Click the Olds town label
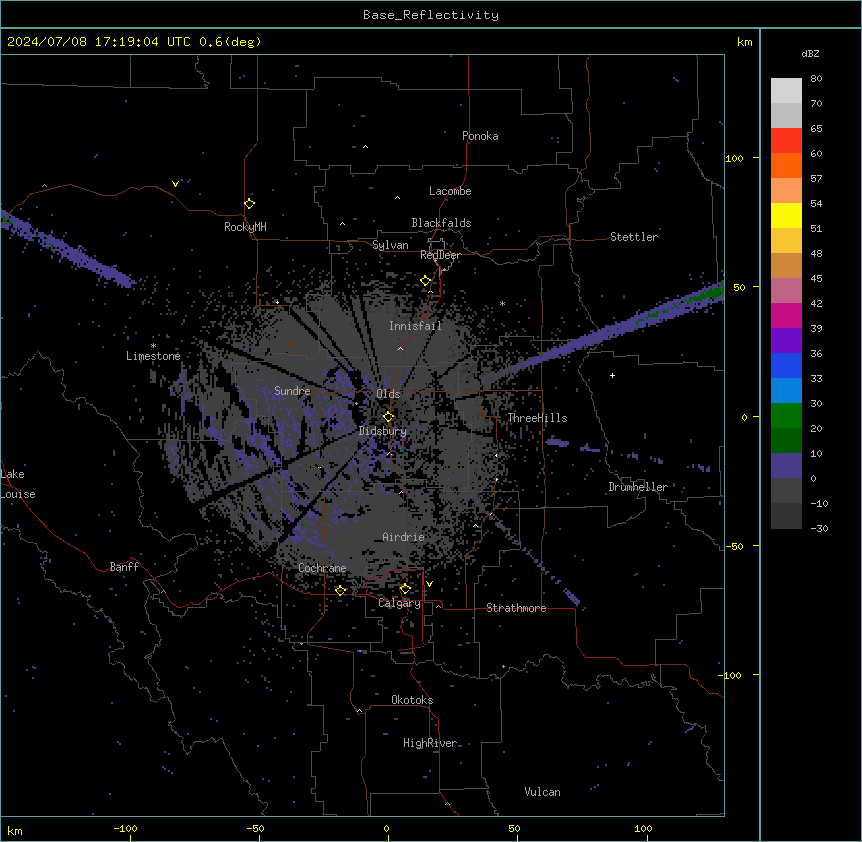Viewport: 862px width, 842px height. (388, 394)
